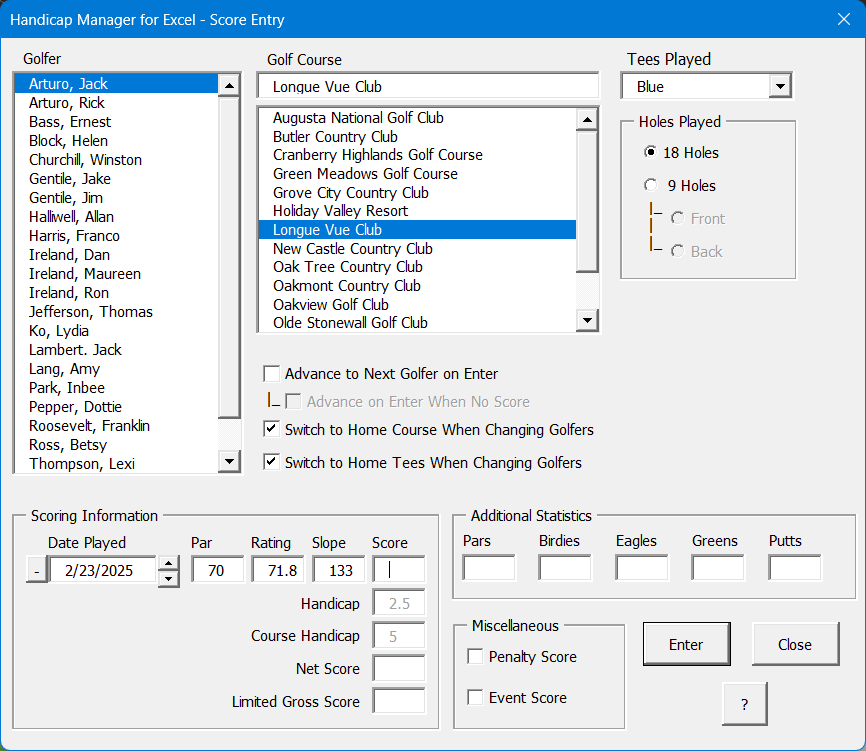Click the Close button
Image resolution: width=866 pixels, height=751 pixels.
pos(795,644)
